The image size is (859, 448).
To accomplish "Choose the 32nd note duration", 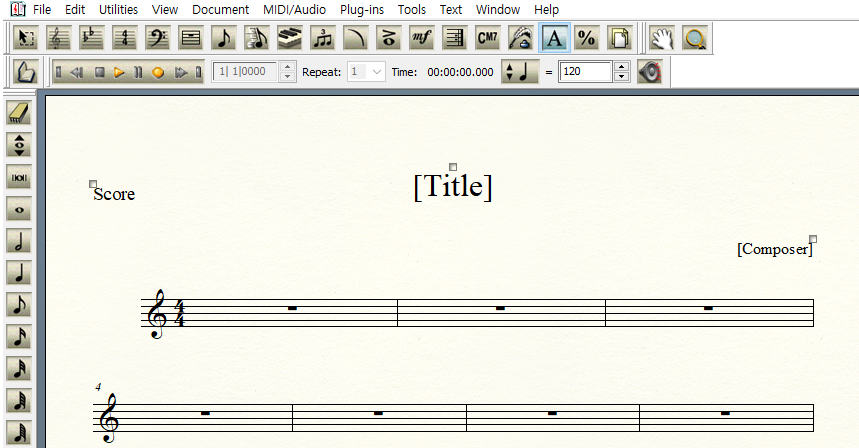I will (x=19, y=370).
